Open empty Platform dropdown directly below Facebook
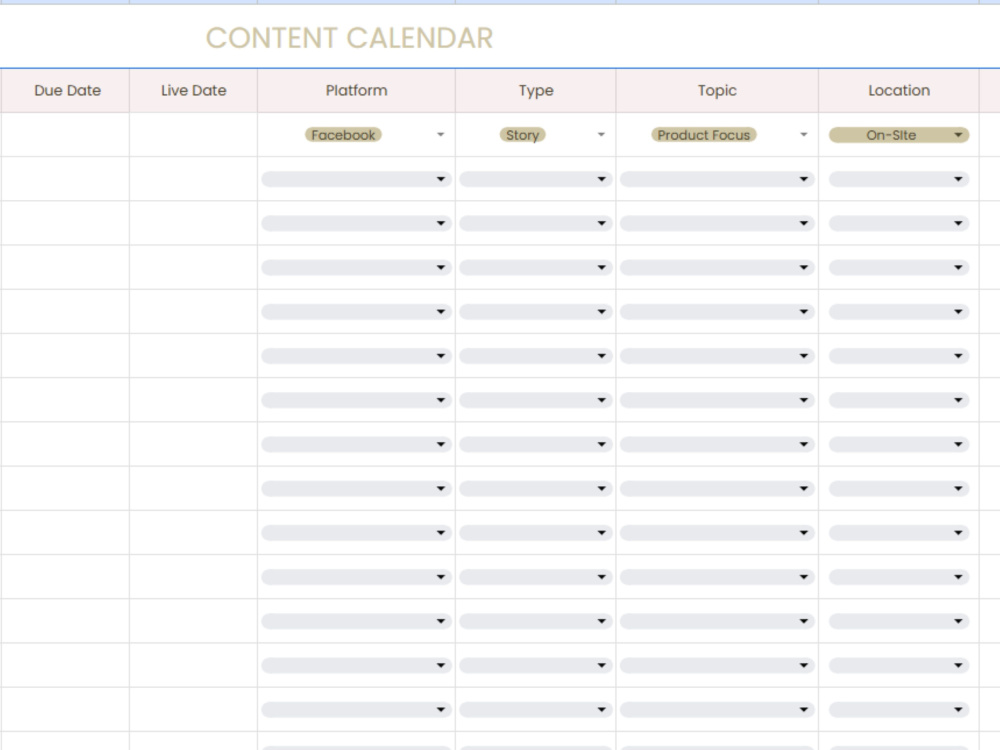This screenshot has width=1000, height=750. tap(357, 179)
